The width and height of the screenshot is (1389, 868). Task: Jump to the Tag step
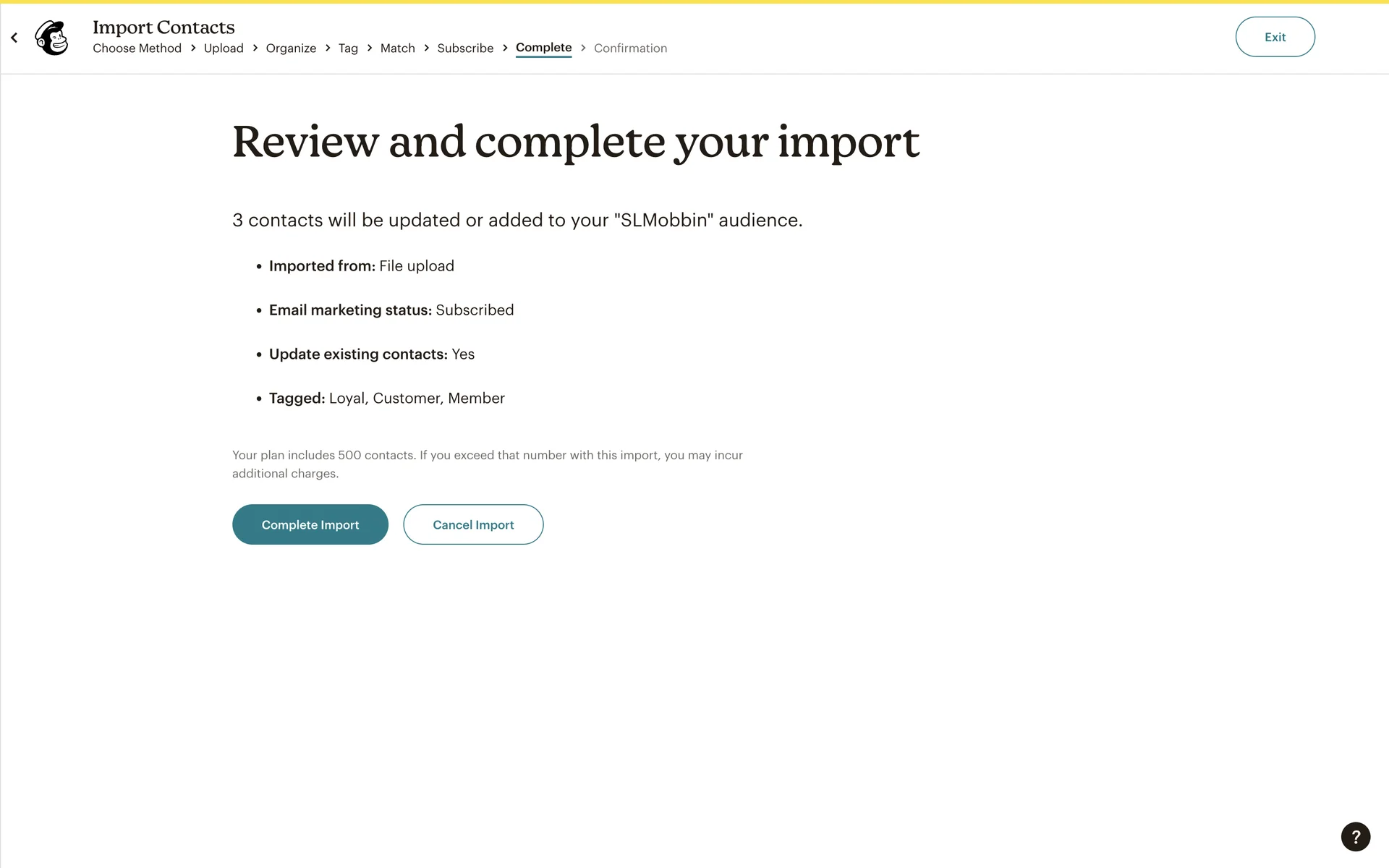348,48
